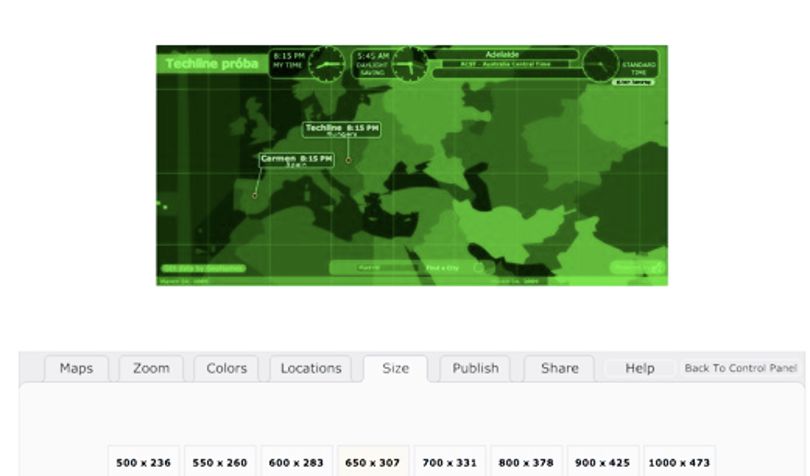The image size is (810, 476).
Task: Select the Techline location marker dot
Action: [348, 160]
